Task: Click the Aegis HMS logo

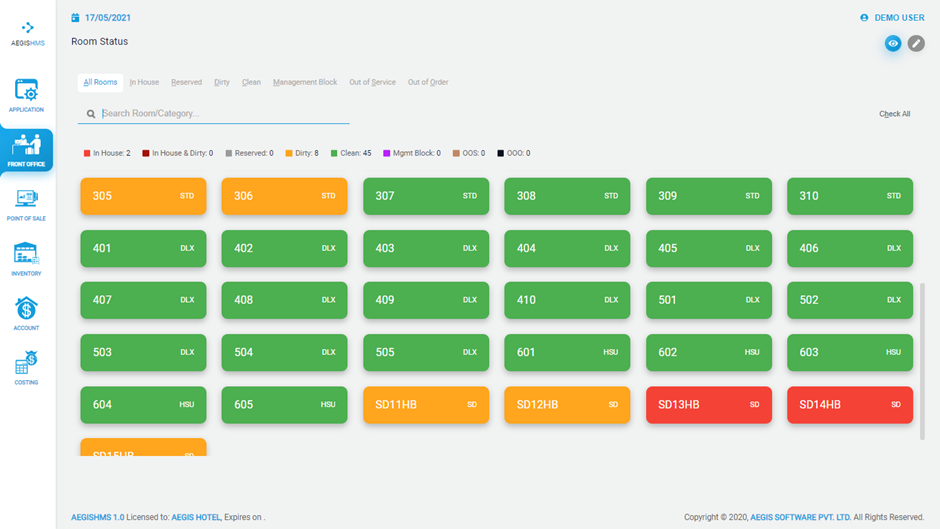Action: (x=28, y=33)
